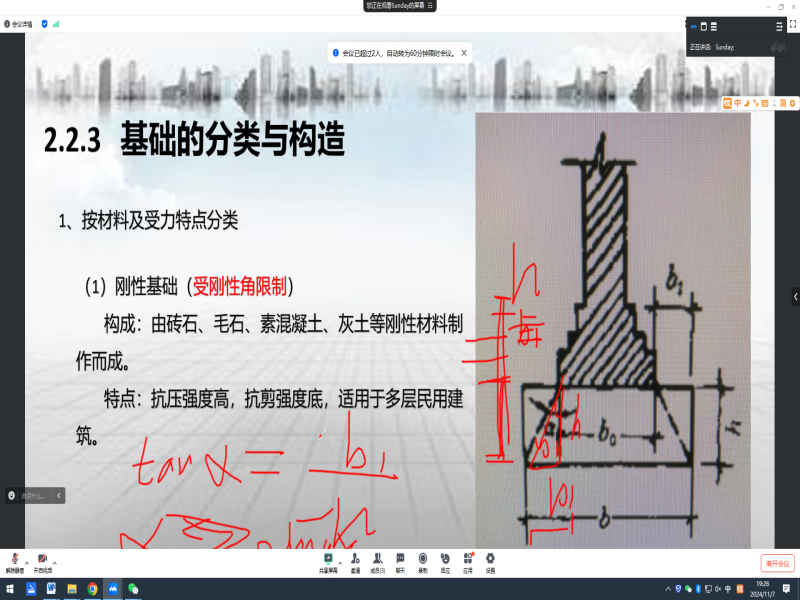Open meeting details at top left
Image resolution: width=800 pixels, height=600 pixels.
click(x=18, y=22)
